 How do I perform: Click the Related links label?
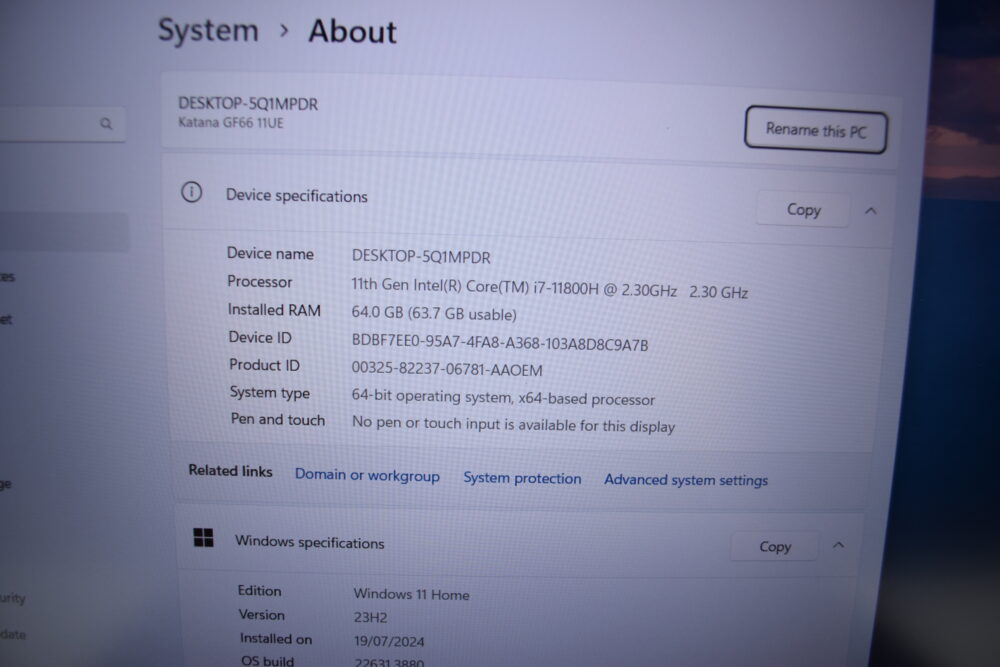(x=230, y=471)
